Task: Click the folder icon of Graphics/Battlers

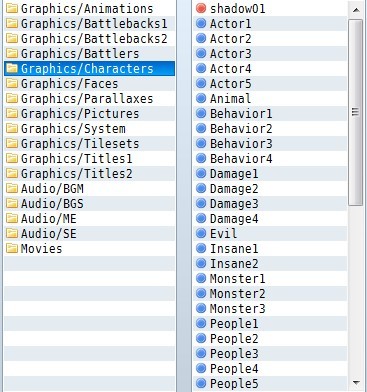Action: [x=12, y=53]
